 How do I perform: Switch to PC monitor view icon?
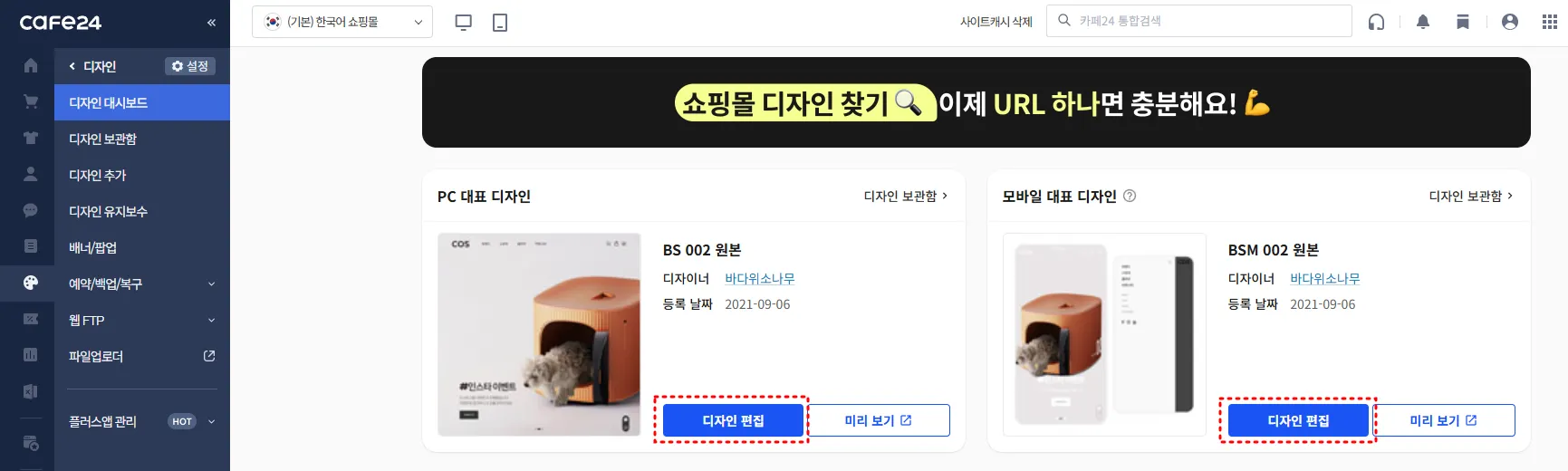(463, 23)
